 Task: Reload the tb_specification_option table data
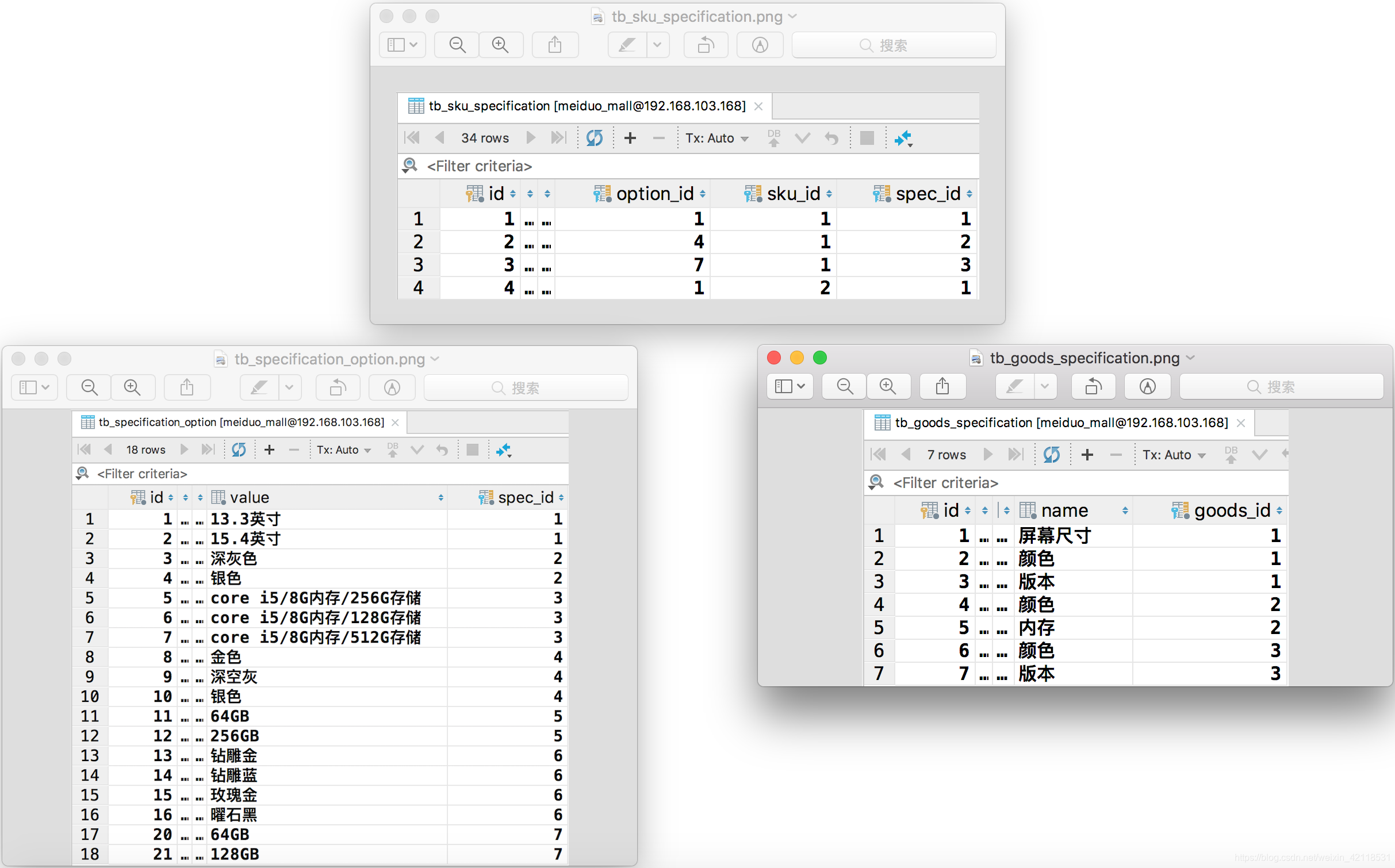[x=239, y=450]
